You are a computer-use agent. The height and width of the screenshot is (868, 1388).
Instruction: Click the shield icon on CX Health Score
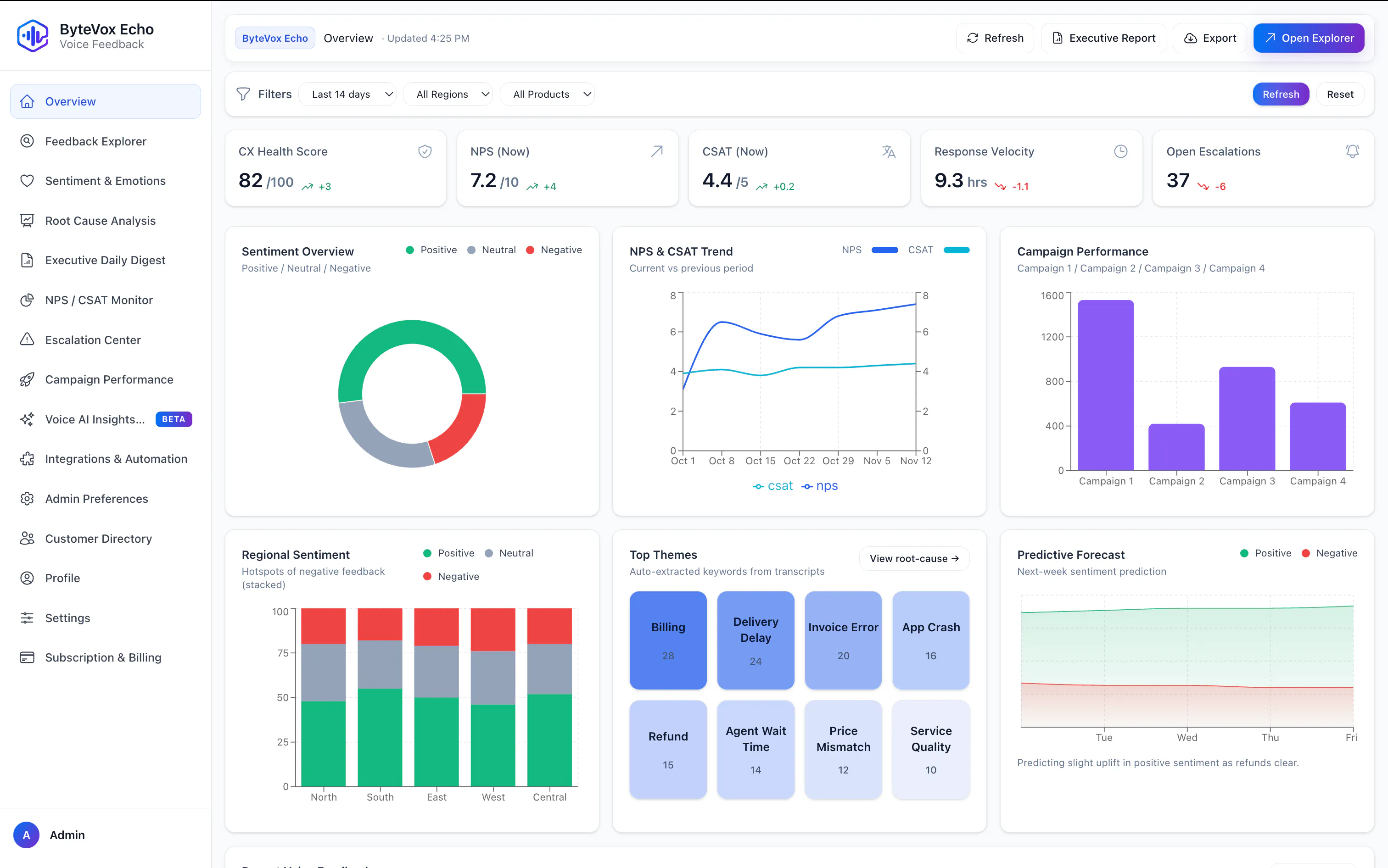tap(425, 151)
